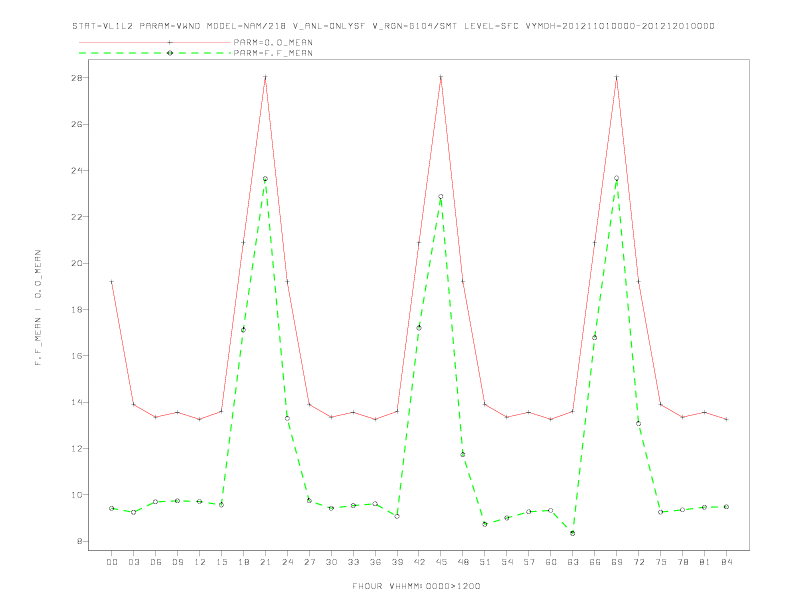The image size is (792, 612).
Task: Click y-axis tick label 20
Action: [77, 263]
